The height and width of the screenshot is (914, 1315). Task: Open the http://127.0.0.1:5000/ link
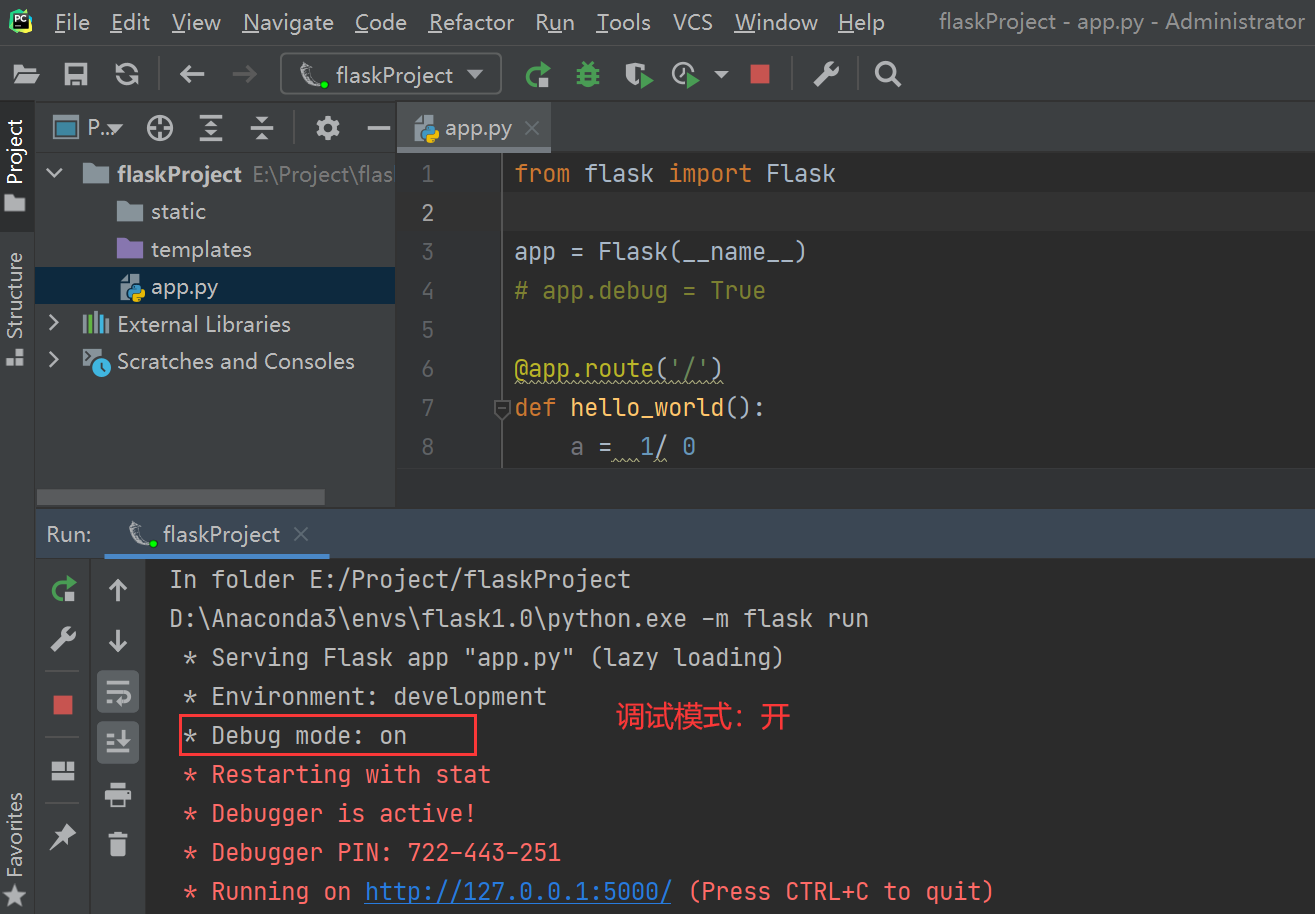click(x=518, y=891)
